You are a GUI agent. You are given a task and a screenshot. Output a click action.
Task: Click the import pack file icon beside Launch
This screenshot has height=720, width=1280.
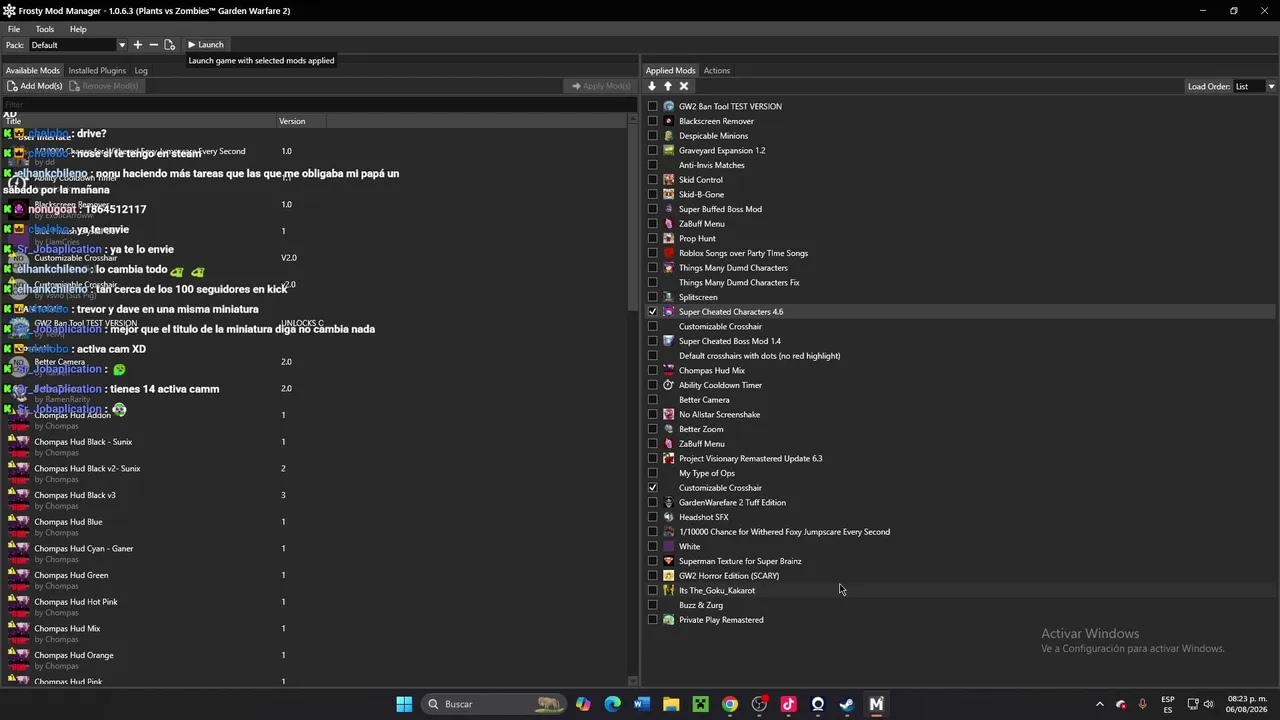tap(169, 45)
